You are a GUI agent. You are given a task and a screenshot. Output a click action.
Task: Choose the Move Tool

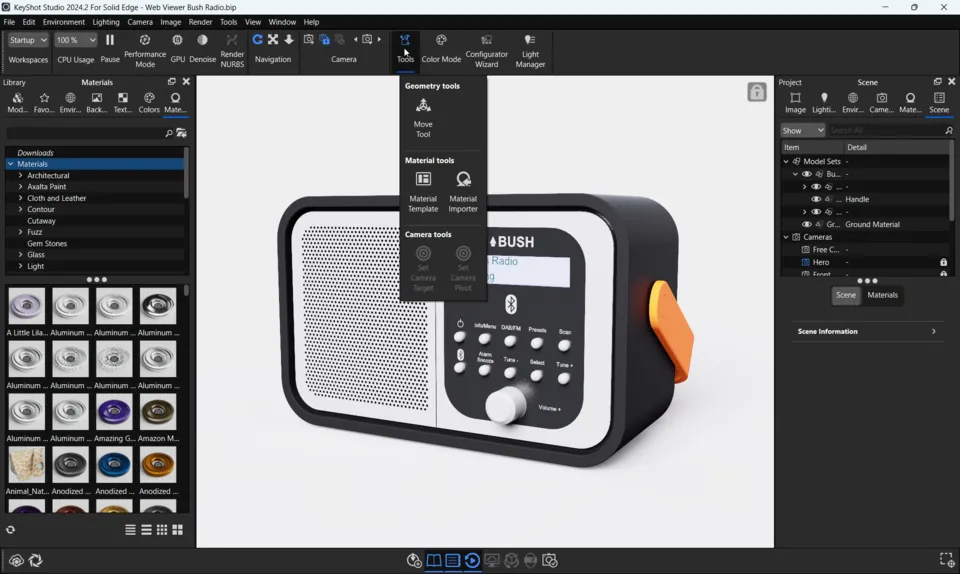423,118
